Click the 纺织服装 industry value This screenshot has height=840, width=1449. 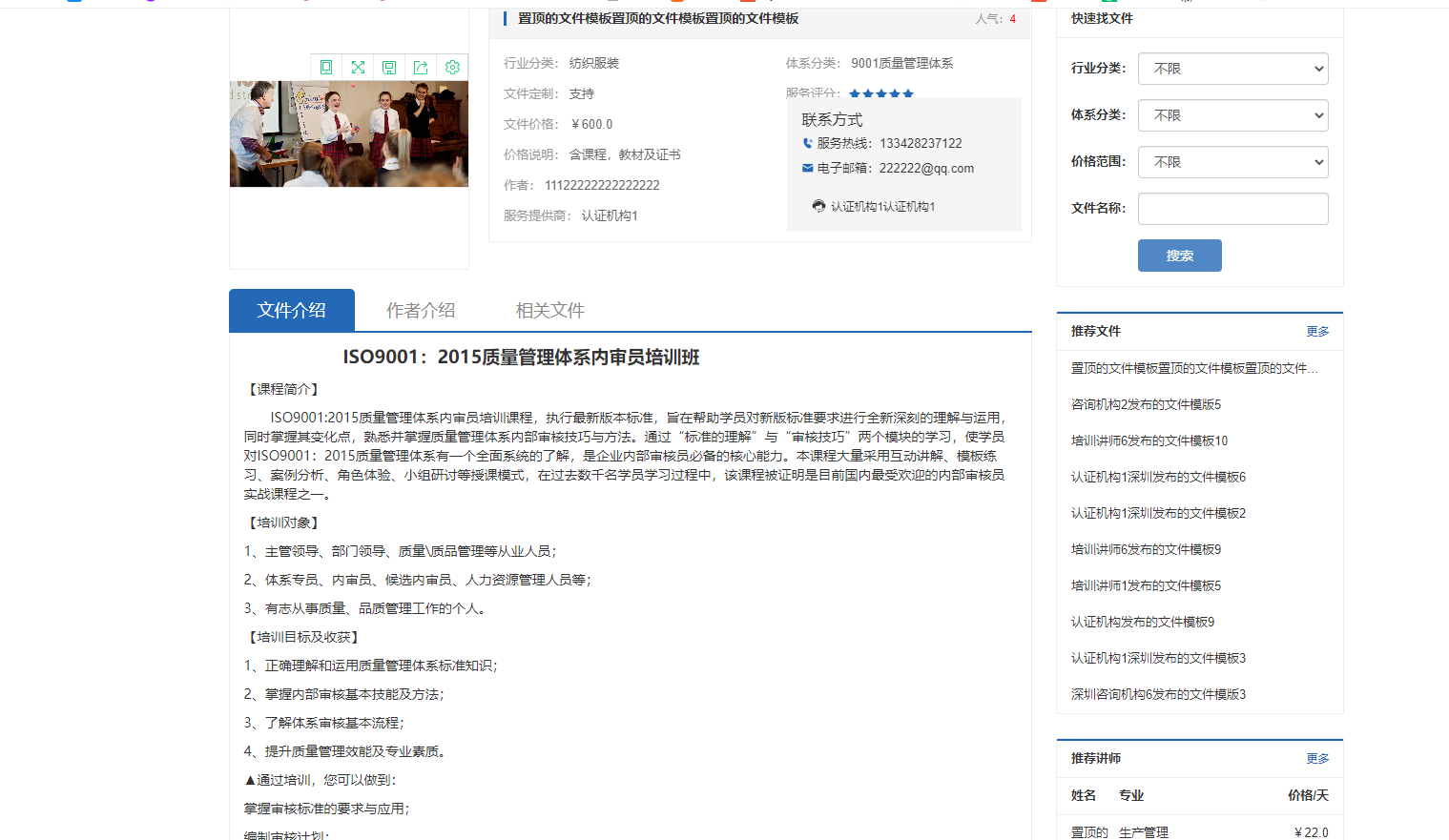[594, 63]
